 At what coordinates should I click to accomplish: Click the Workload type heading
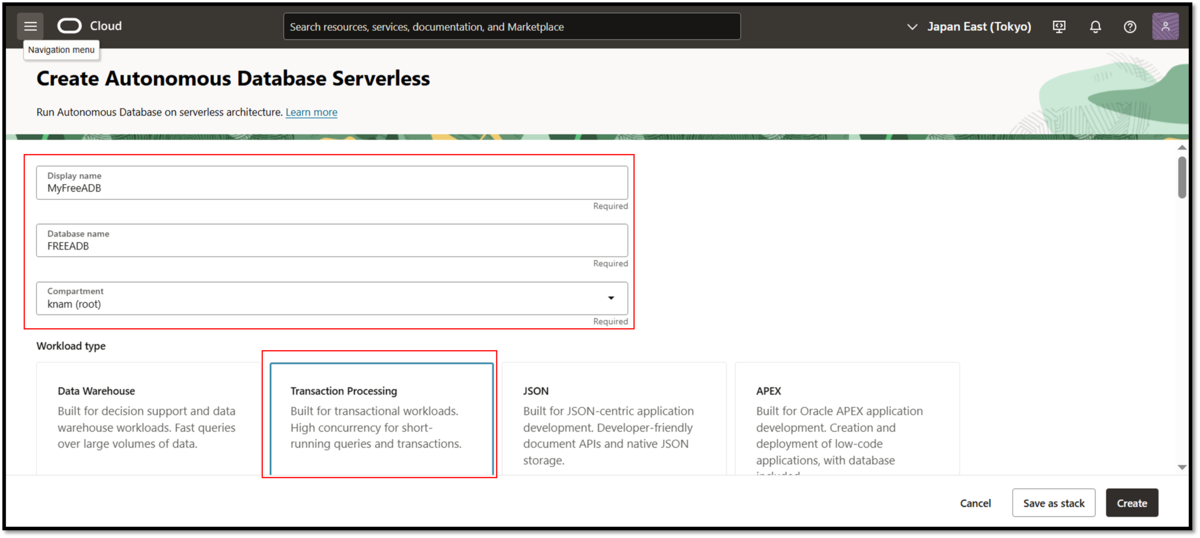71,346
